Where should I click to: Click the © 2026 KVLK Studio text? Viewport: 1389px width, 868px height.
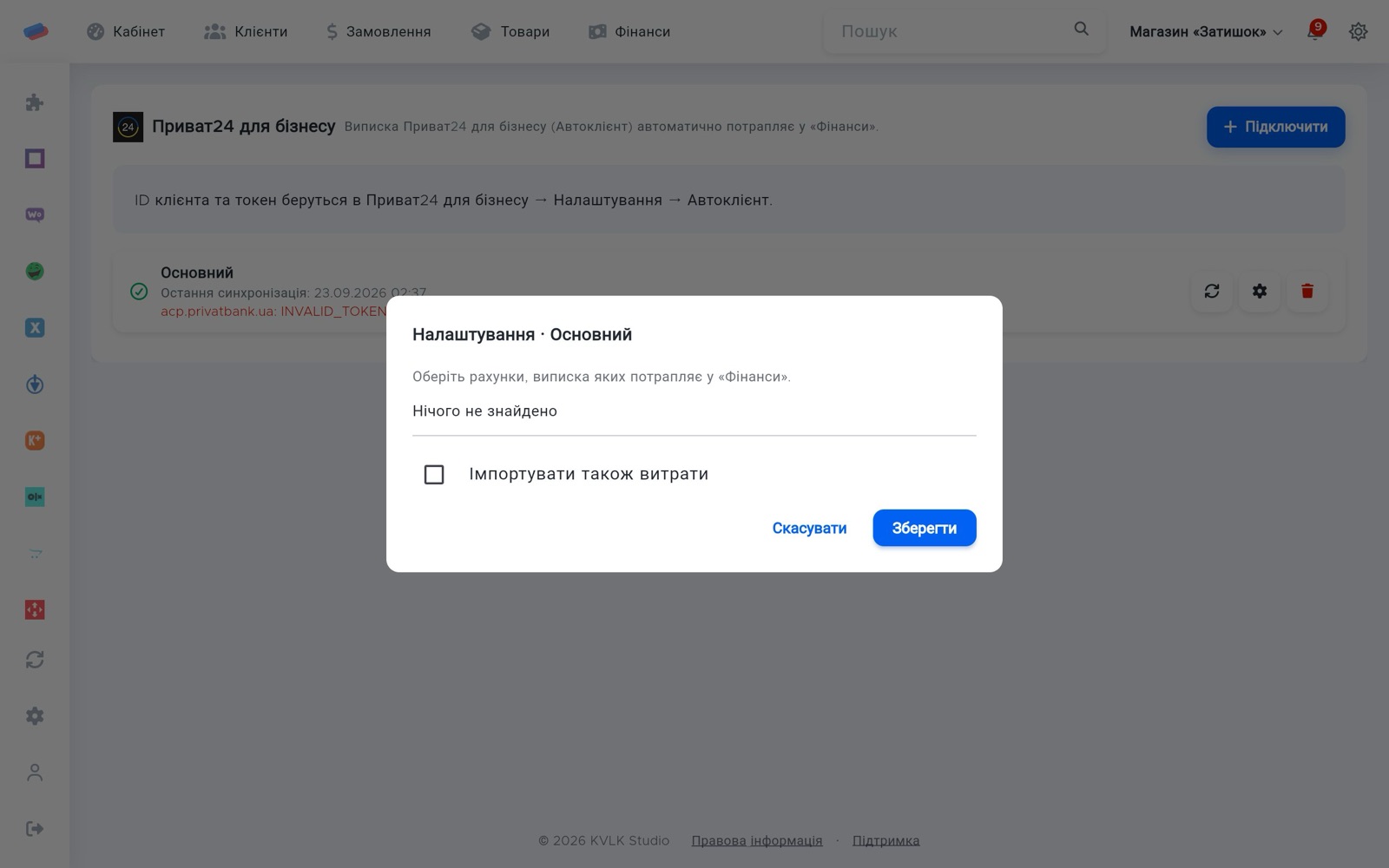coord(604,840)
